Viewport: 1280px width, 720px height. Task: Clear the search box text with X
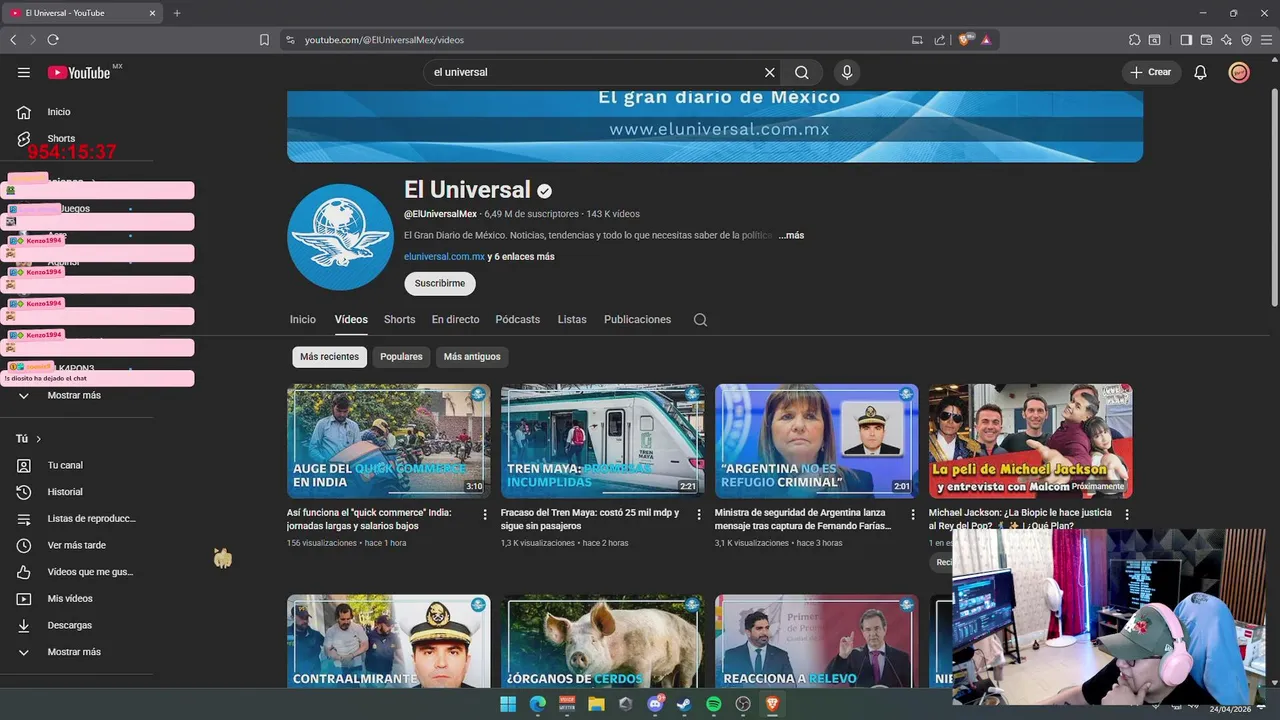[x=770, y=72]
